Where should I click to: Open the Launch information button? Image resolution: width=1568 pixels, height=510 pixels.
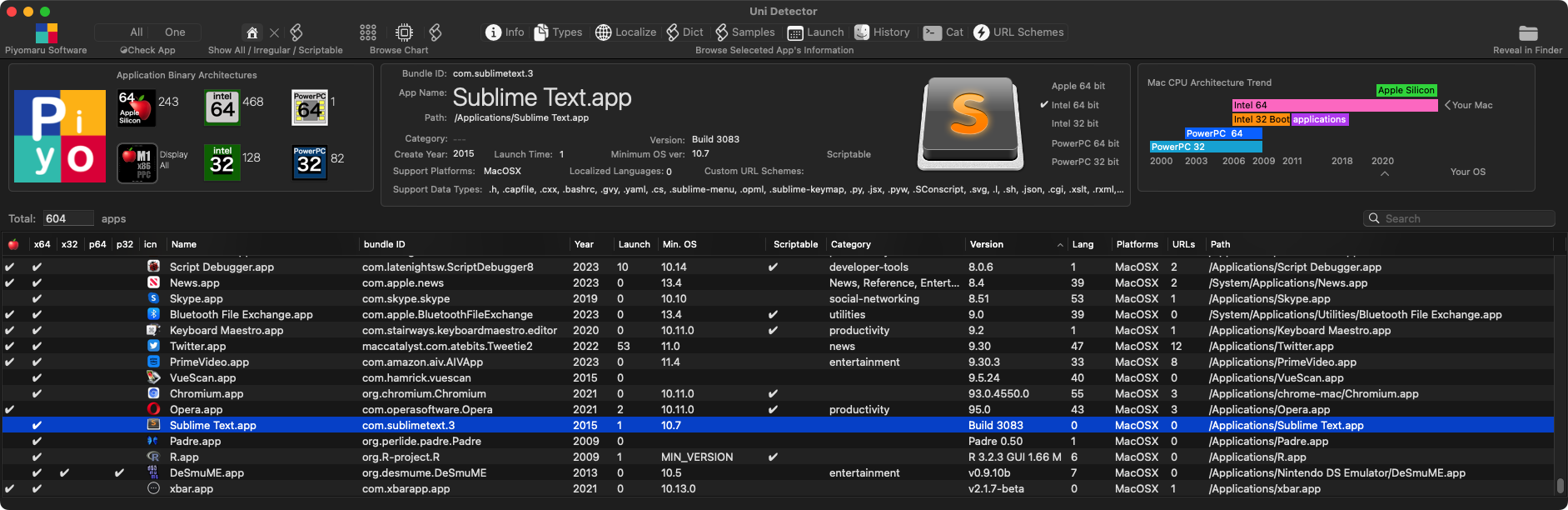pyautogui.click(x=815, y=32)
